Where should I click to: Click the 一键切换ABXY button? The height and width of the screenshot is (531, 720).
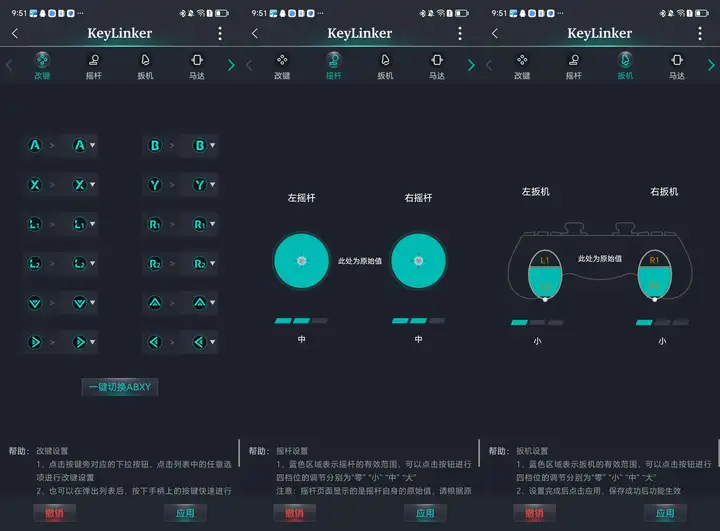(120, 387)
